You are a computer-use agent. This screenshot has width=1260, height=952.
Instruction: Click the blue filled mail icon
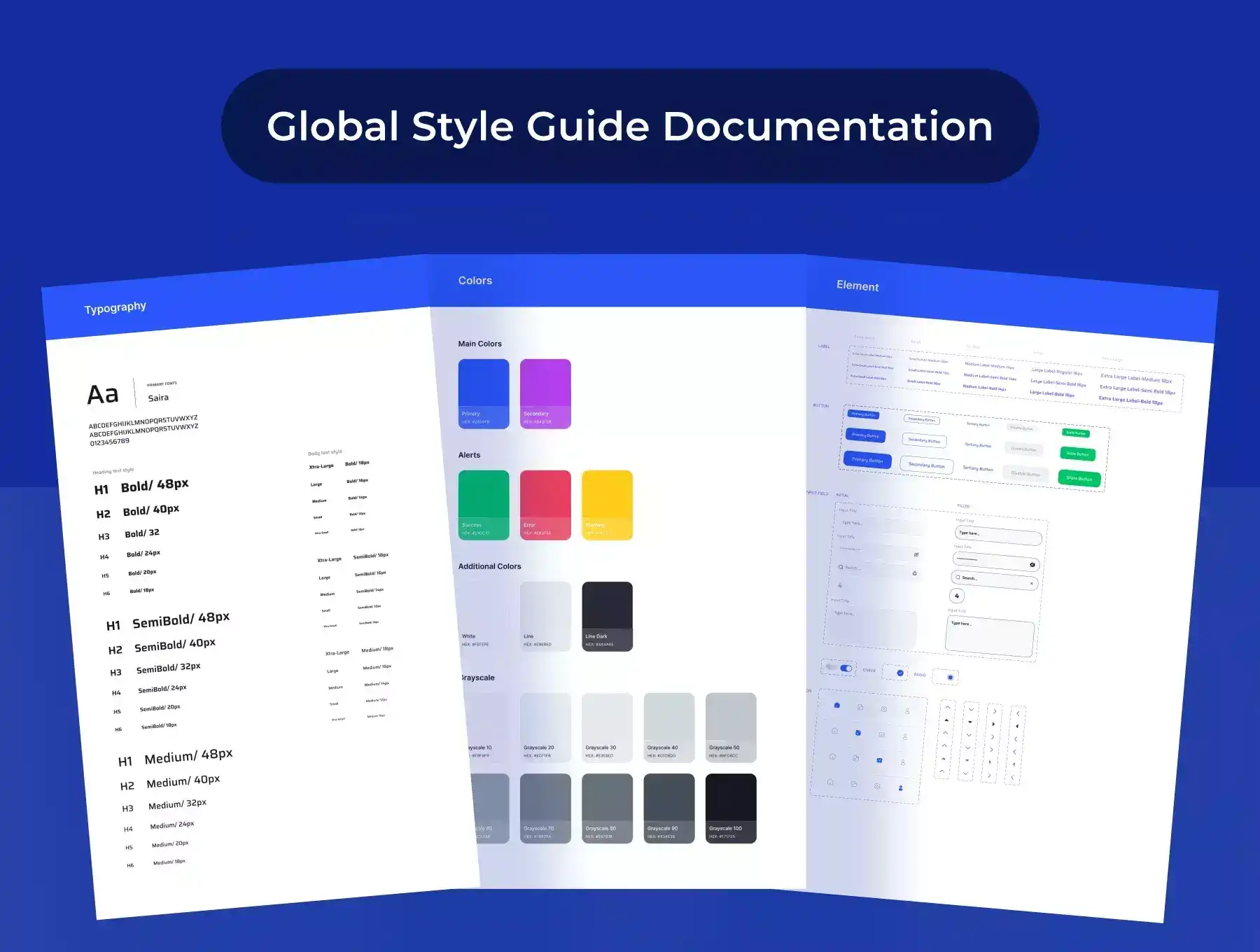(879, 760)
